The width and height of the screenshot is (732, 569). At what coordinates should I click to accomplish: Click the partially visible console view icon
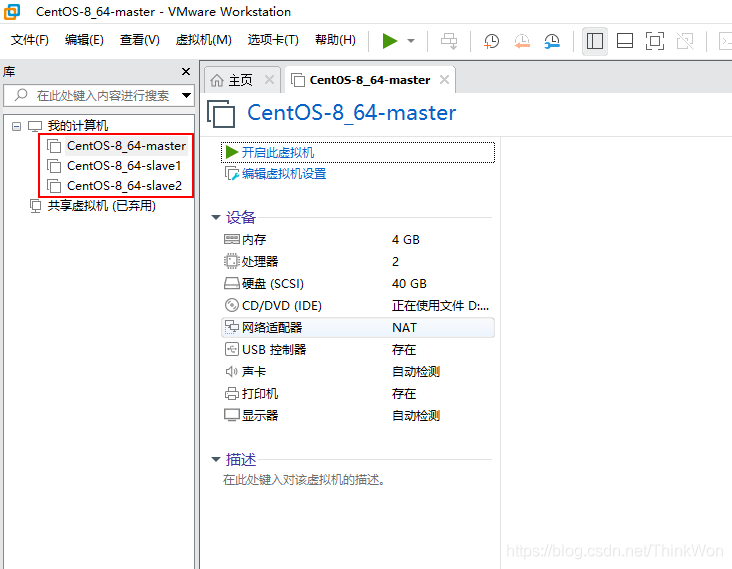coord(725,41)
